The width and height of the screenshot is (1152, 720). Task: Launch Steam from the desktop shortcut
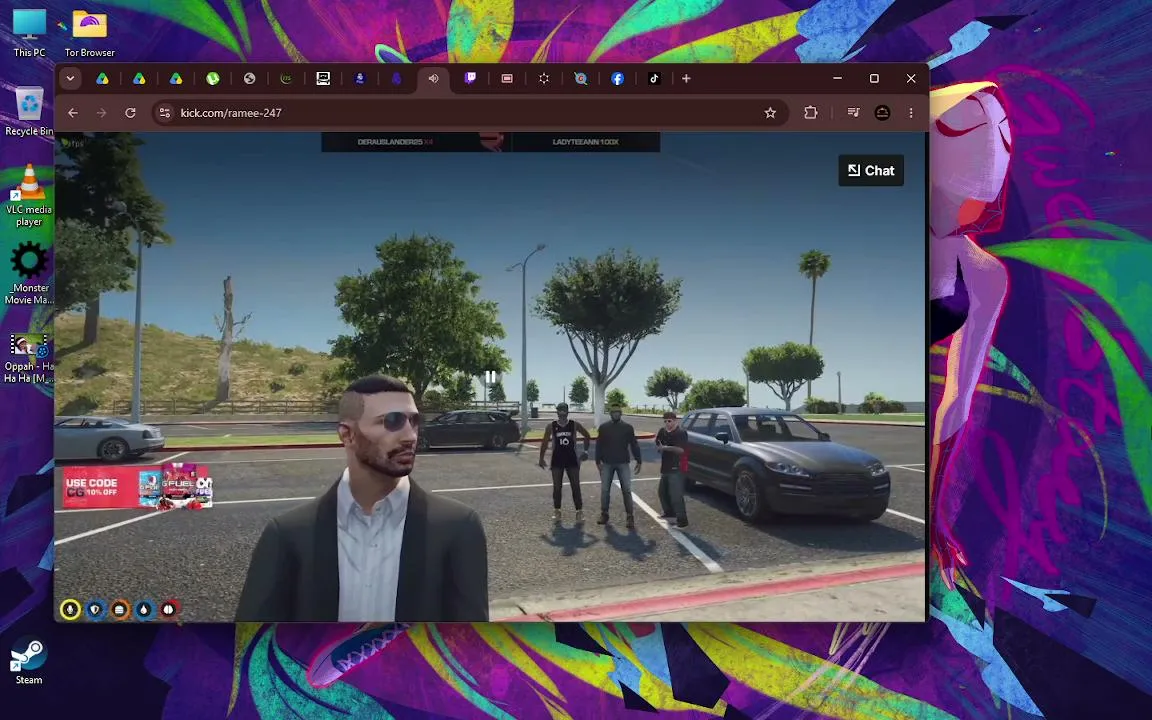click(29, 660)
